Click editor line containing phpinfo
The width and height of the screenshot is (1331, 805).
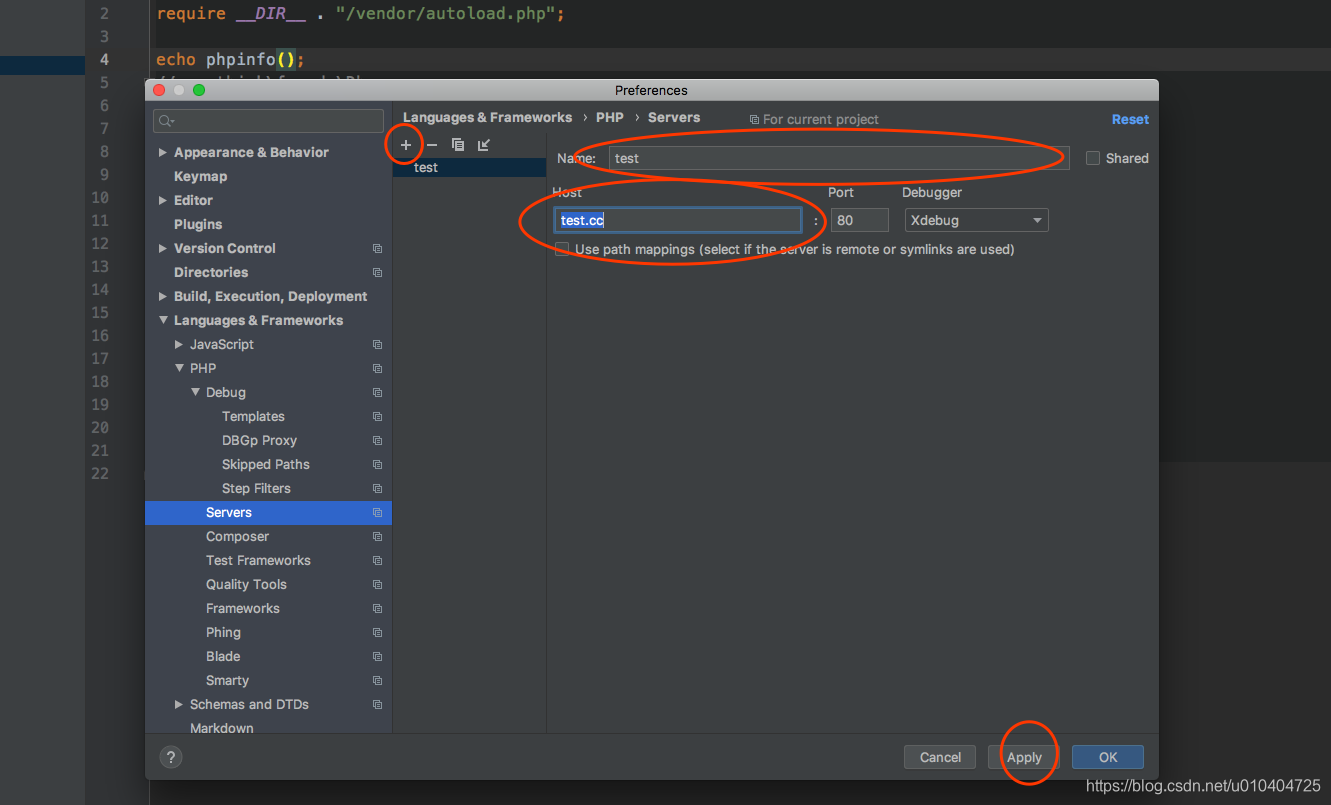(230, 59)
